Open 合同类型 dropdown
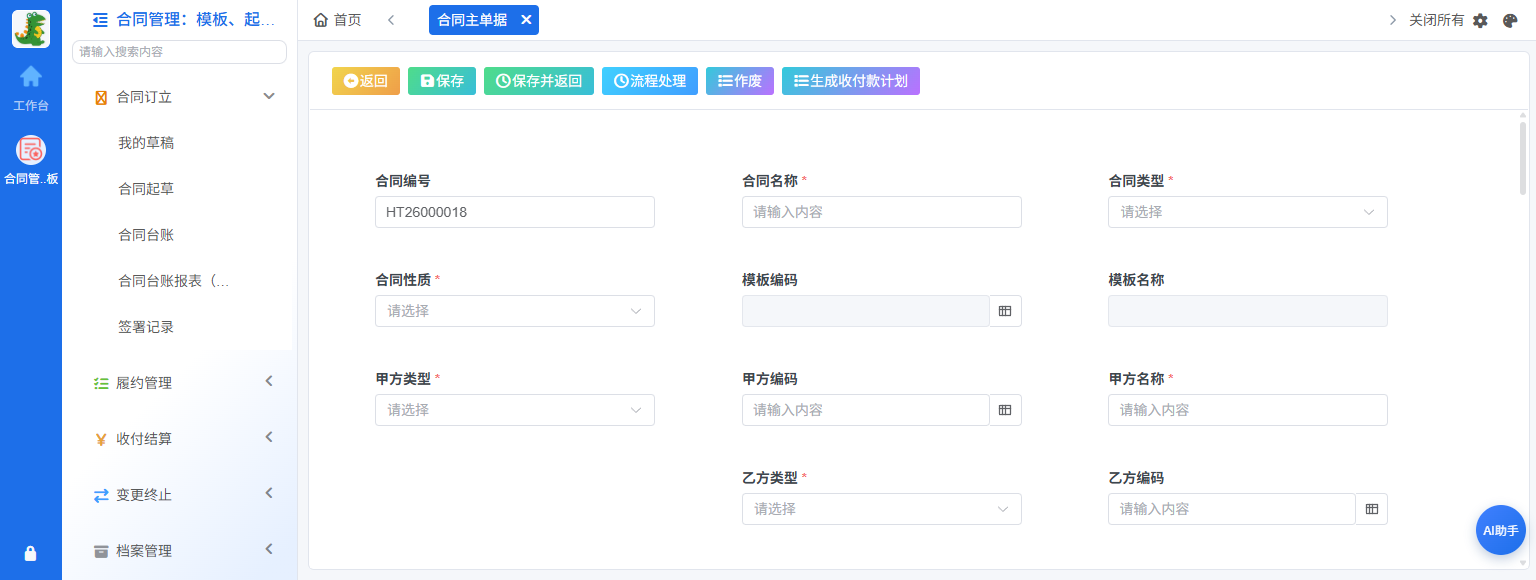 [1248, 212]
